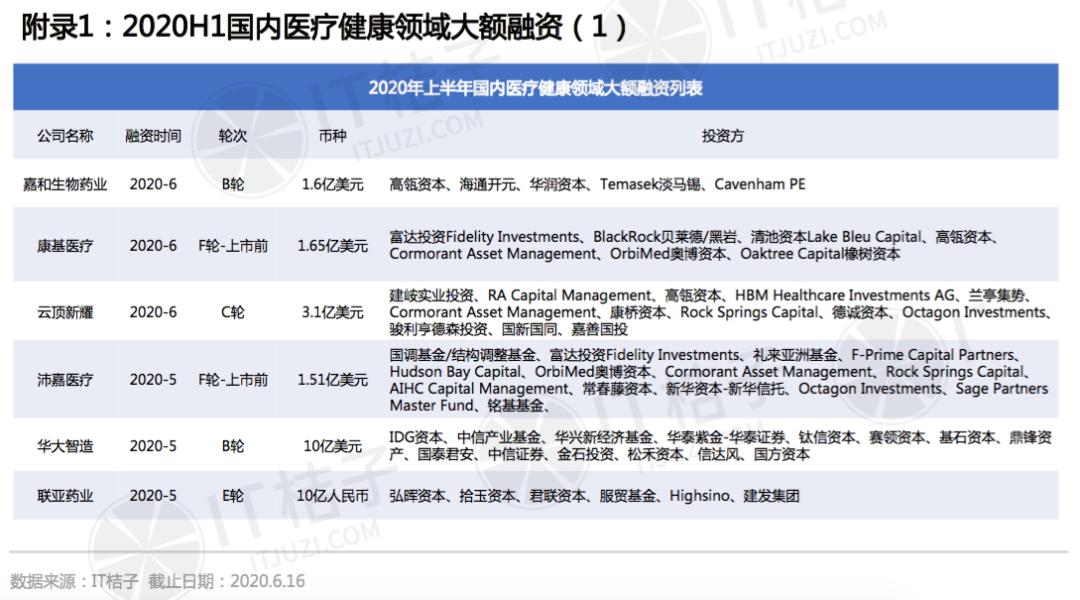Click investor list starting 高瓴资本、海通开元
Viewport: 1080px width, 600px height.
pos(597,184)
